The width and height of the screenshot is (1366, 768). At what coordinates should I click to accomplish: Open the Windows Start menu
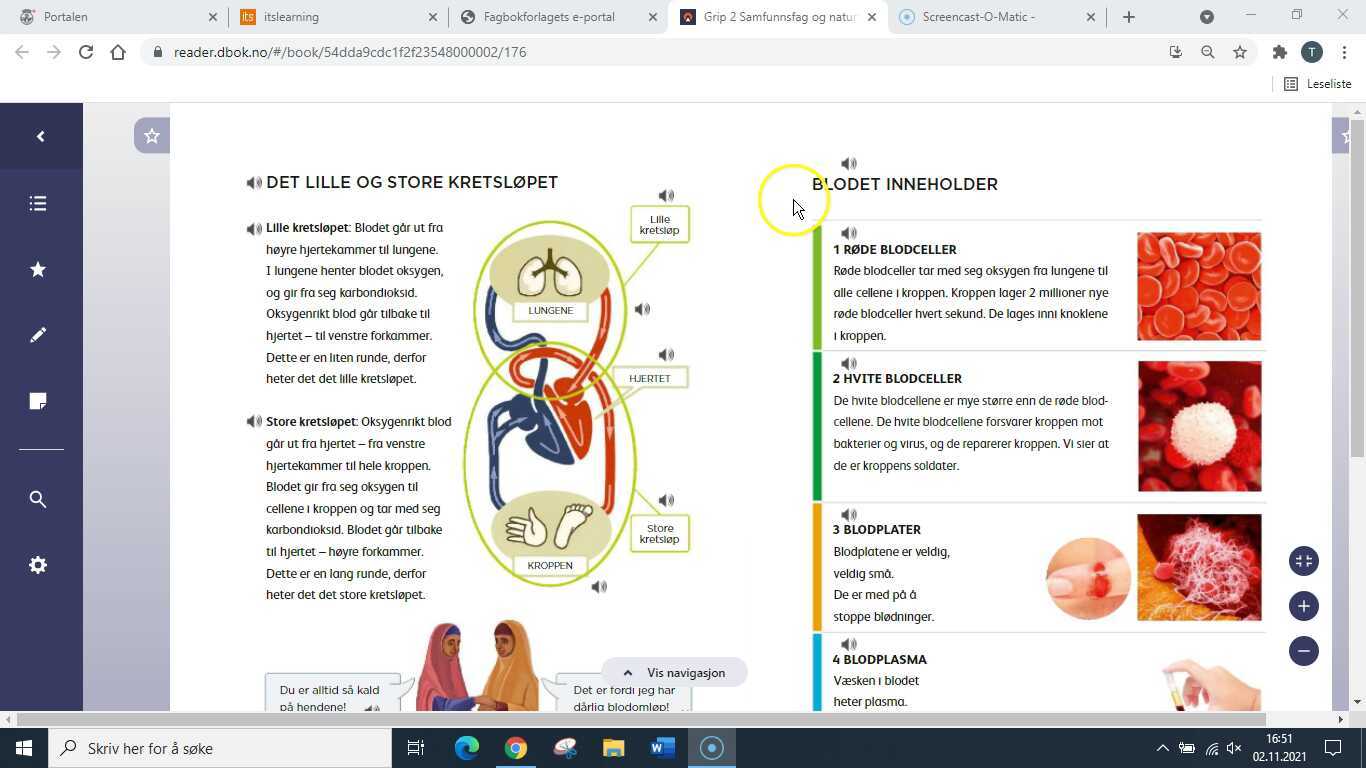pyautogui.click(x=24, y=748)
